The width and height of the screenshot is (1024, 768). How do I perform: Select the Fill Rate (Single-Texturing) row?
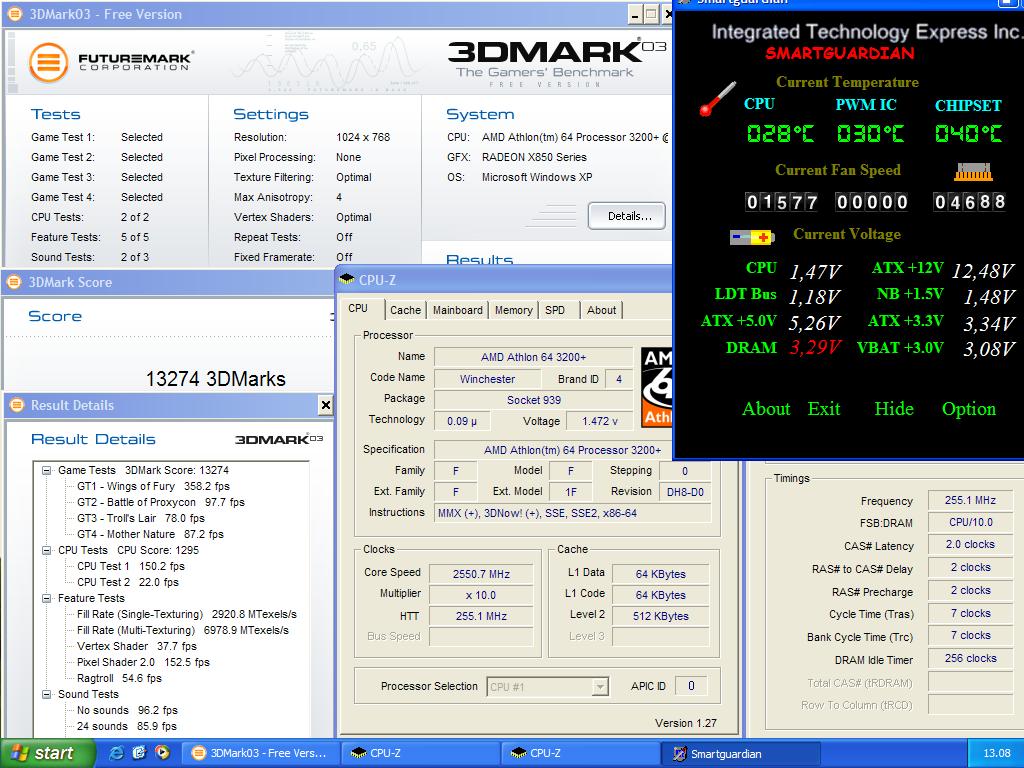click(x=187, y=615)
